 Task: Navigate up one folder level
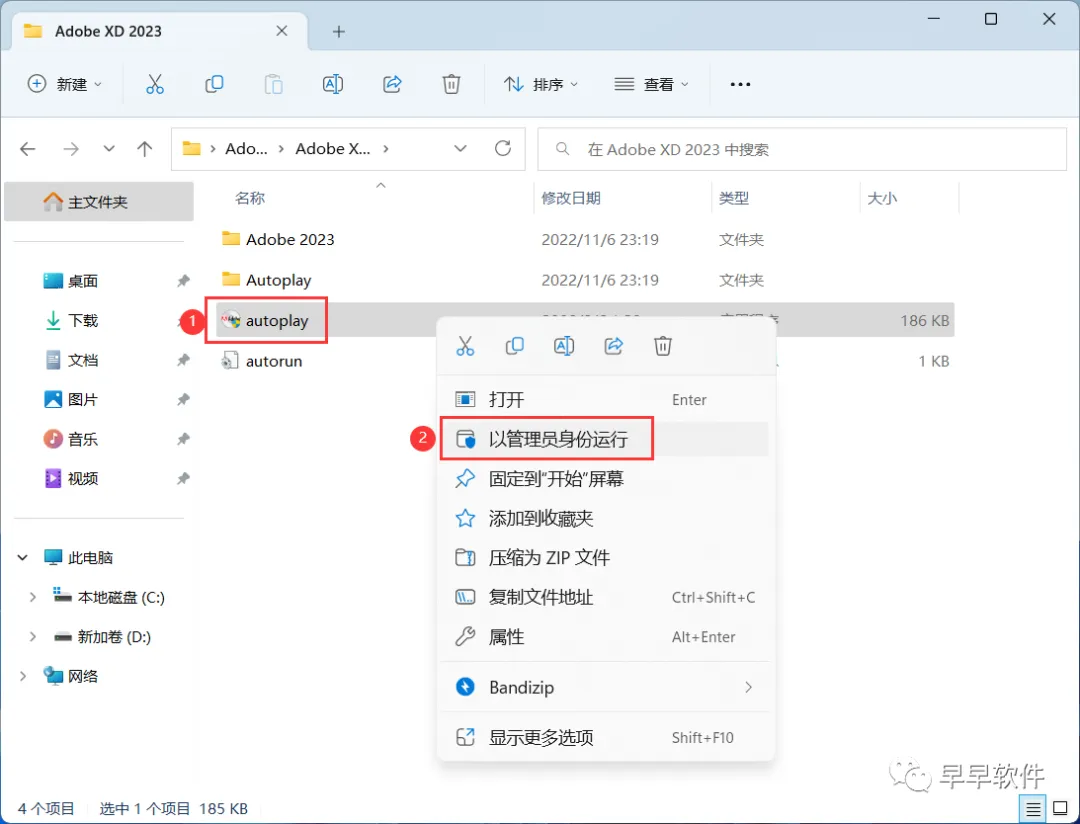[x=145, y=149]
